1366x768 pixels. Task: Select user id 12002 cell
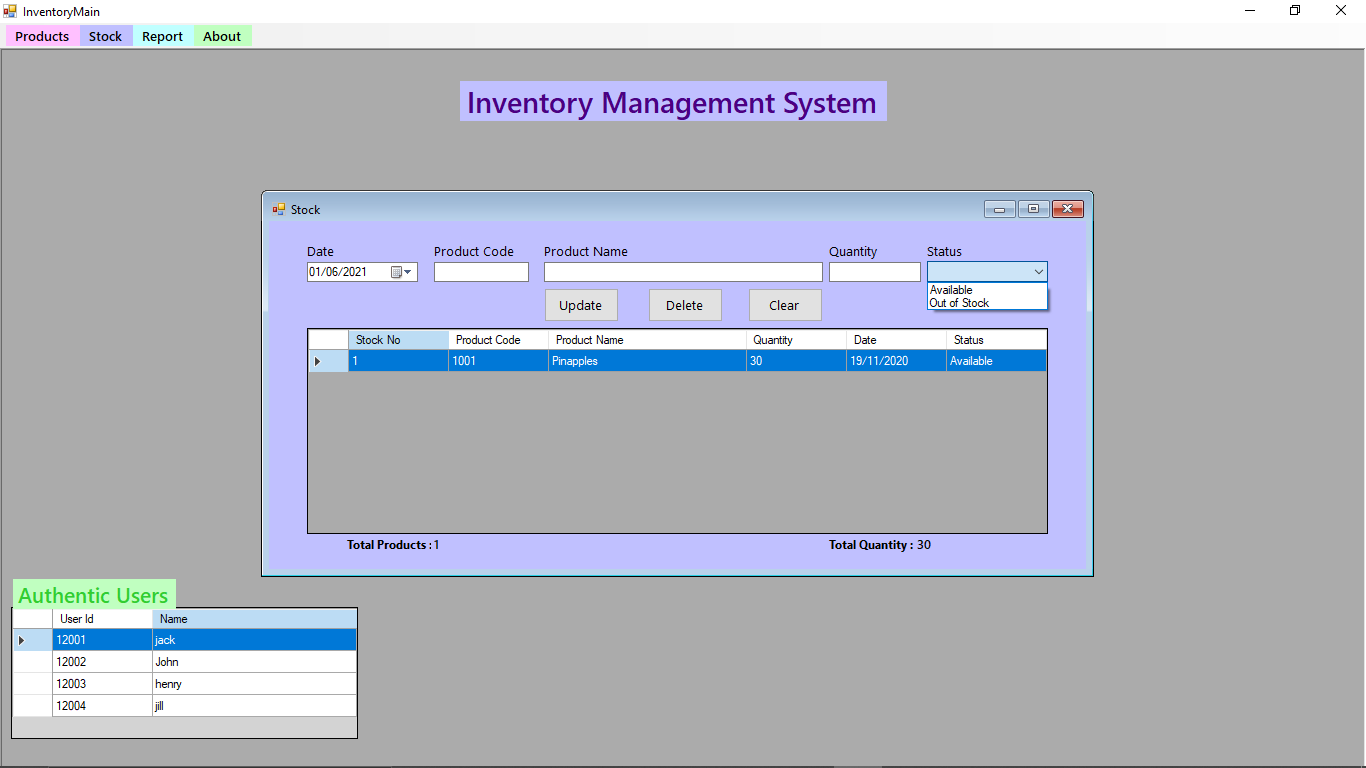click(102, 662)
